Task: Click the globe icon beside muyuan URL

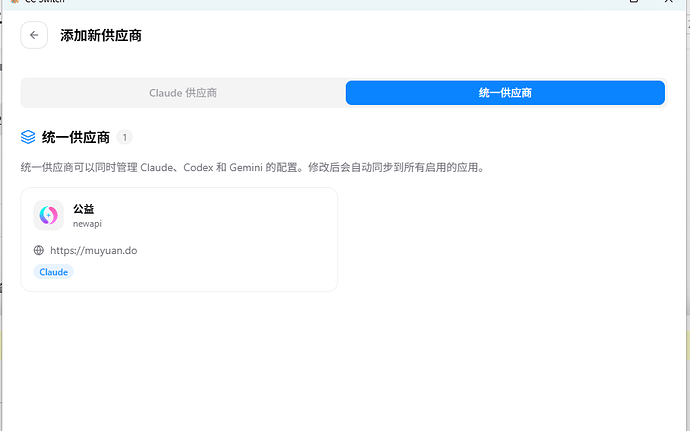Action: point(39,250)
